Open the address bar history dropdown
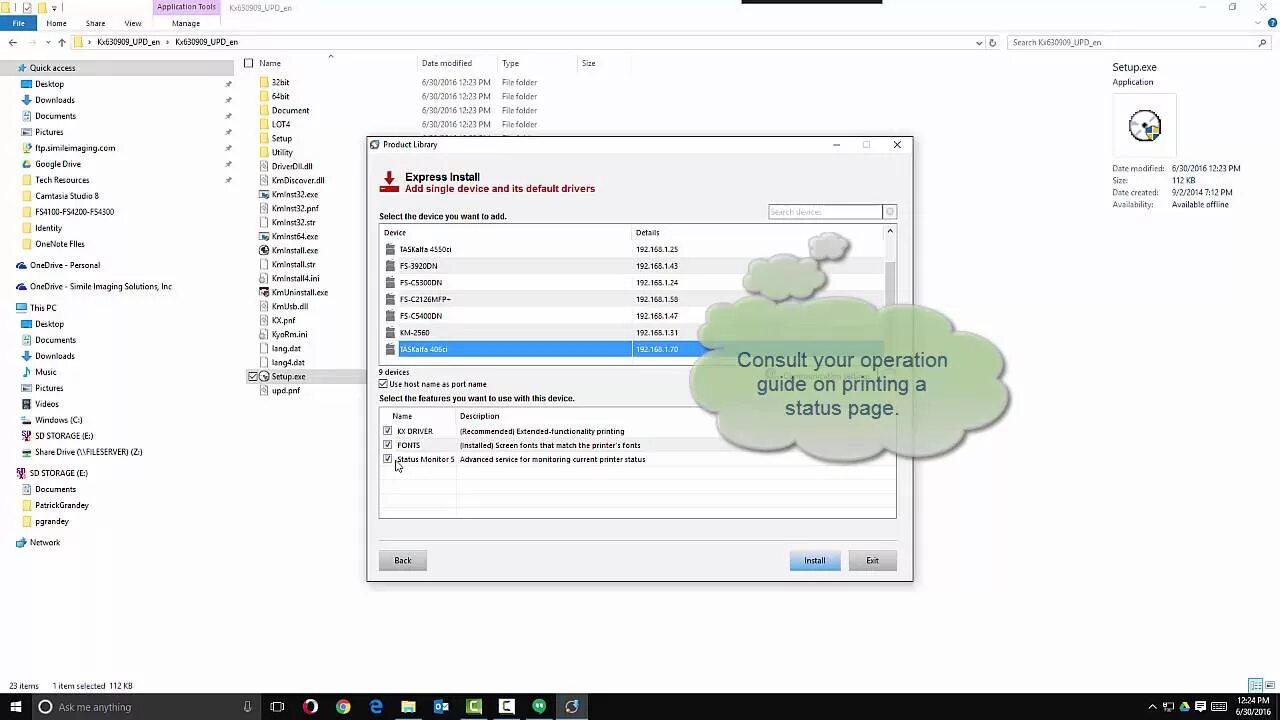The image size is (1280, 720). [x=979, y=42]
